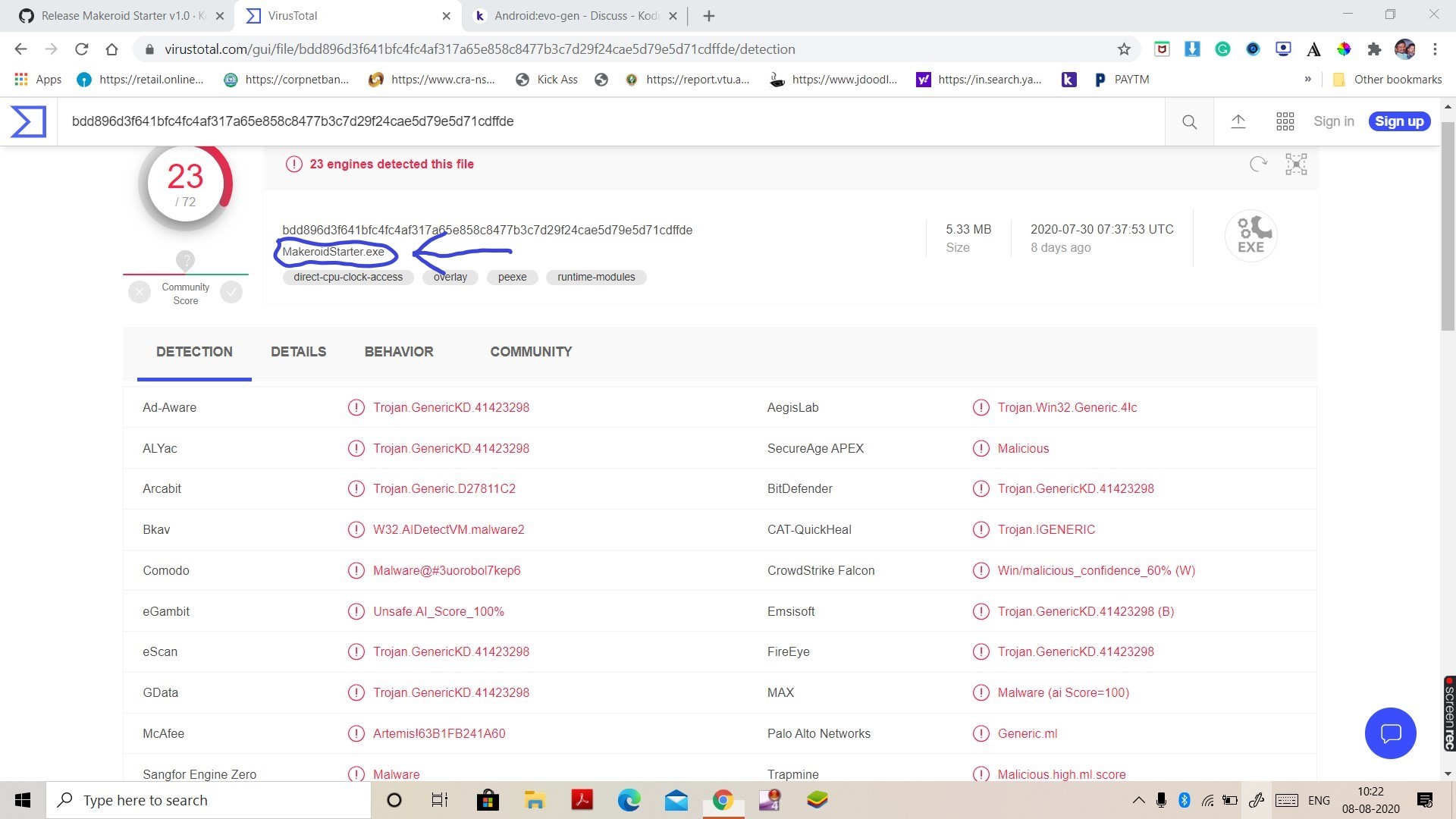Click the VirusTotal logo icon

tap(28, 121)
